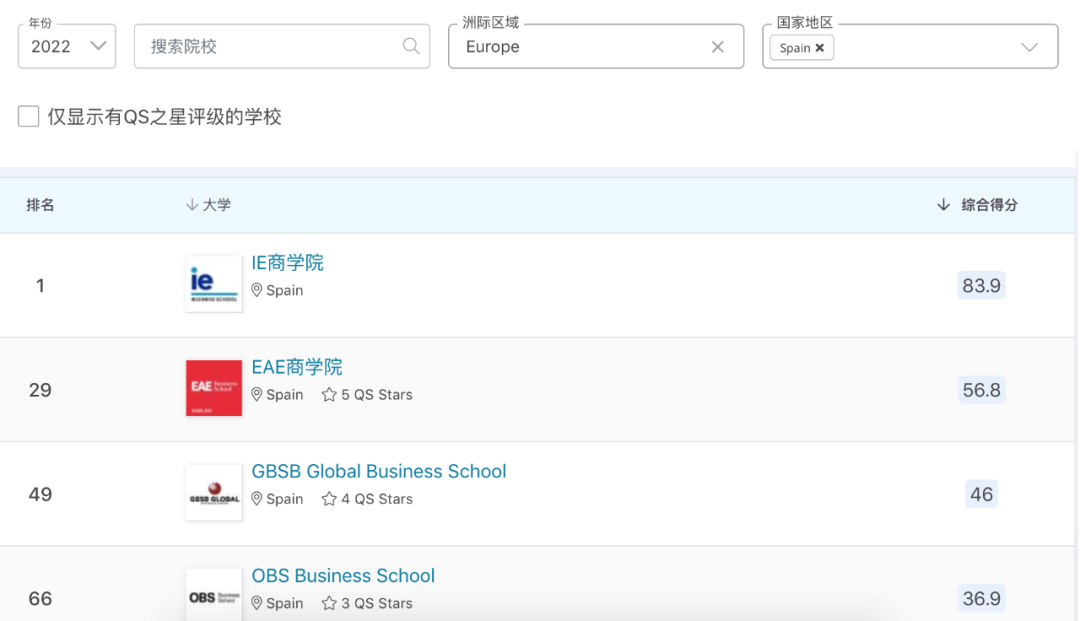Click the 排名 column header
This screenshot has width=1080, height=621.
[x=40, y=205]
